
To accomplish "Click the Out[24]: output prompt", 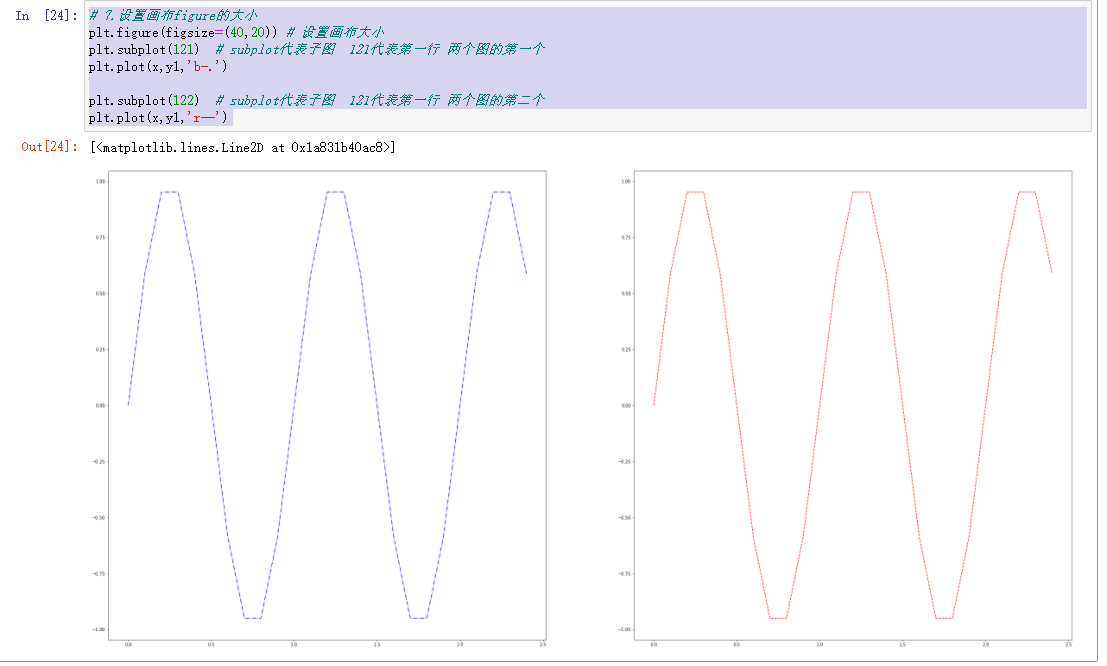I will (49, 147).
